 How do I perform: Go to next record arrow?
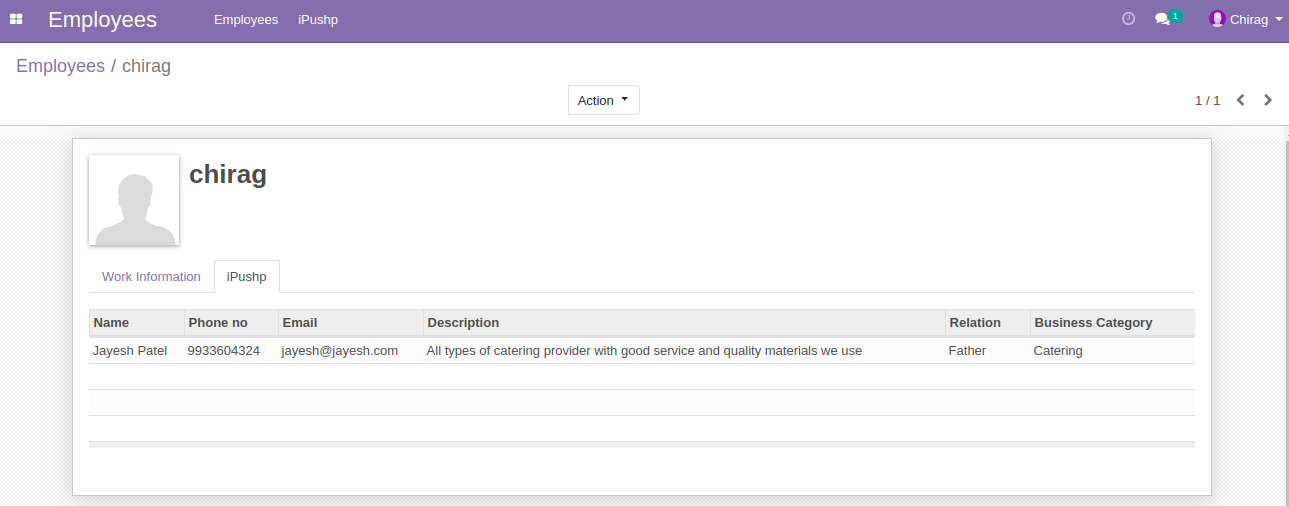[x=1268, y=100]
